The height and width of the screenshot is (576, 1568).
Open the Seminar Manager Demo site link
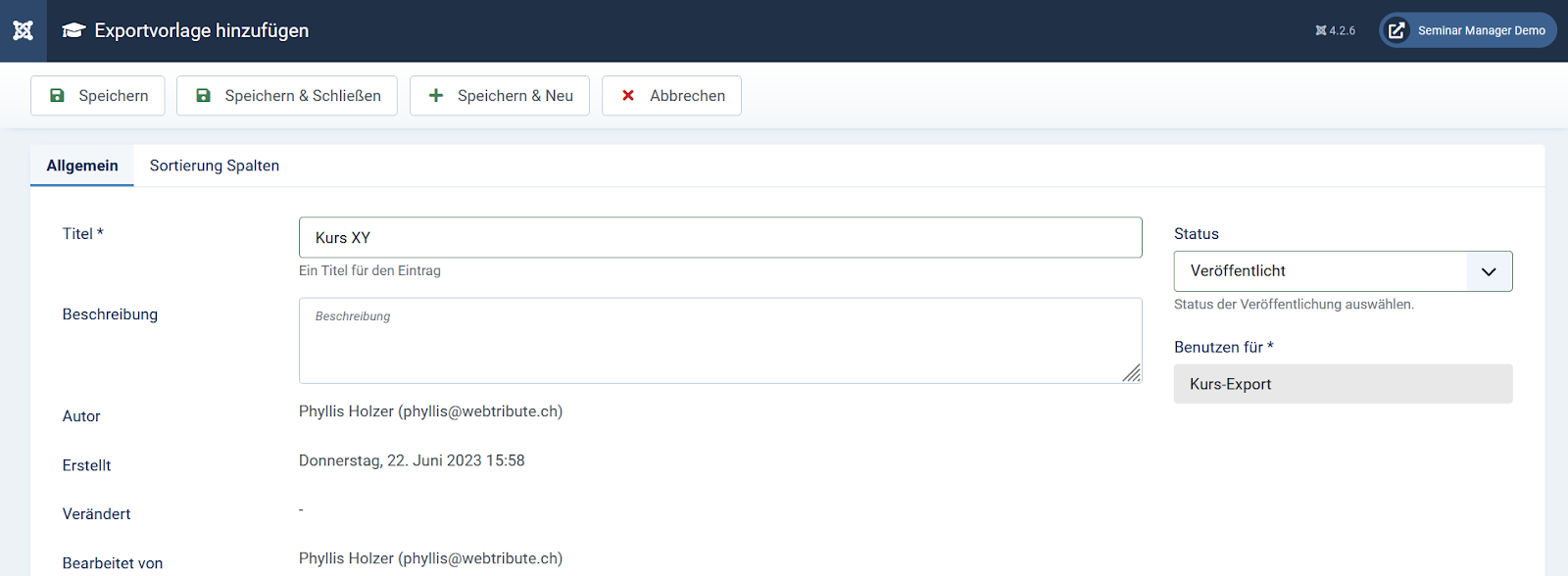(x=1468, y=30)
